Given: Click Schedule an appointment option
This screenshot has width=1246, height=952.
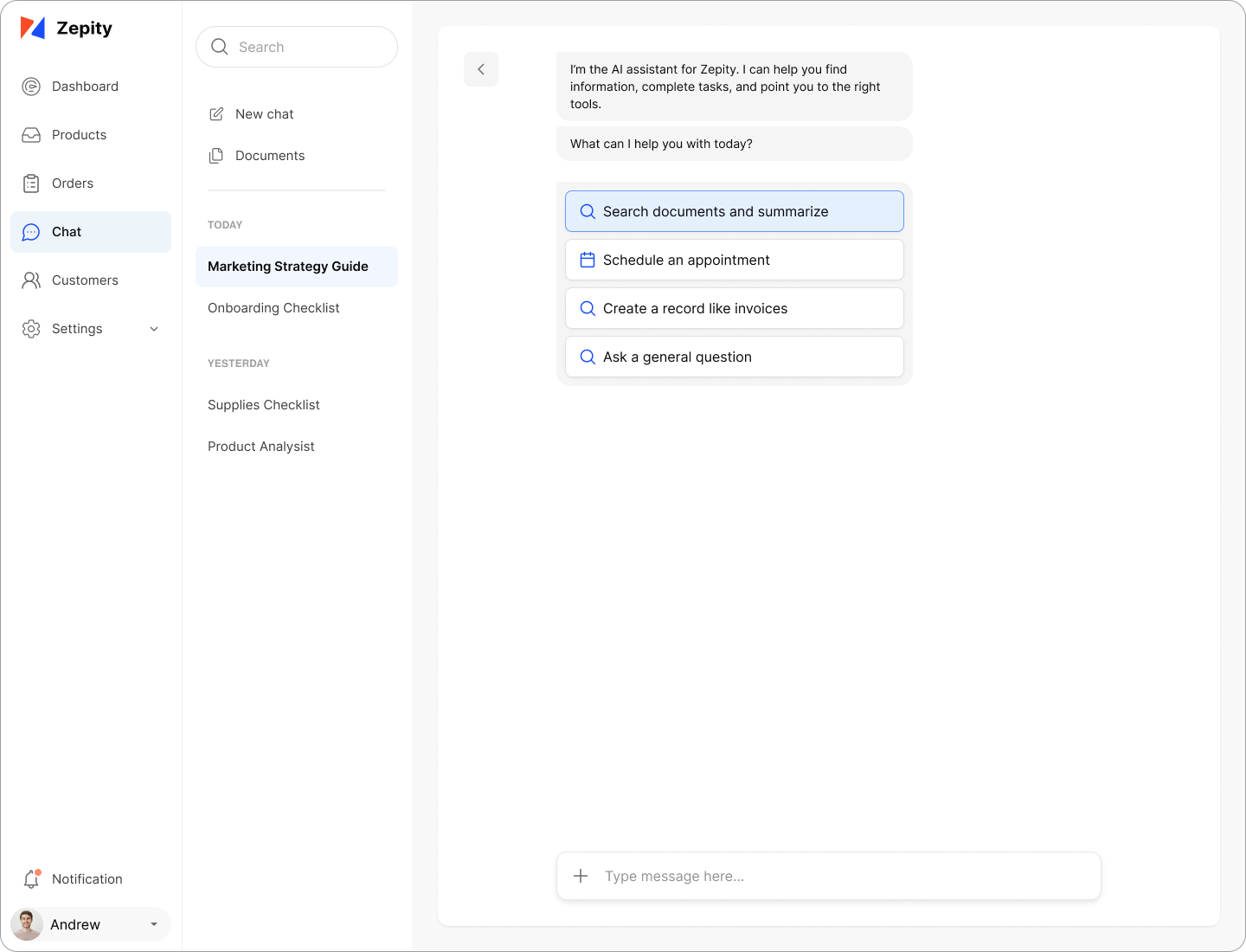Looking at the screenshot, I should [734, 260].
